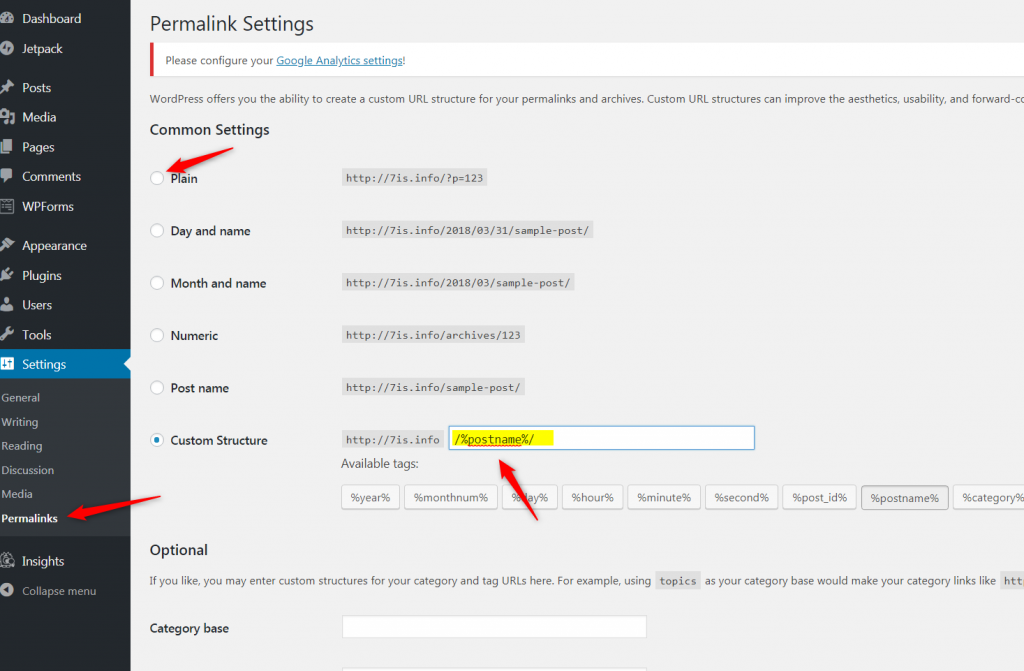Click the Dashboard gauge icon
Screen dimensions: 1024x671
[x=7, y=18]
